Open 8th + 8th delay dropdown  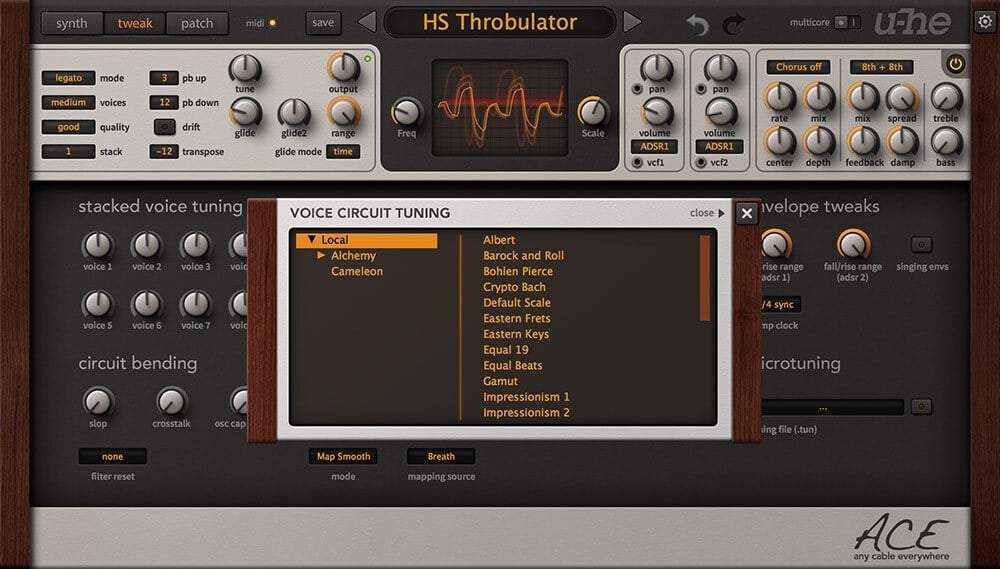tap(881, 67)
